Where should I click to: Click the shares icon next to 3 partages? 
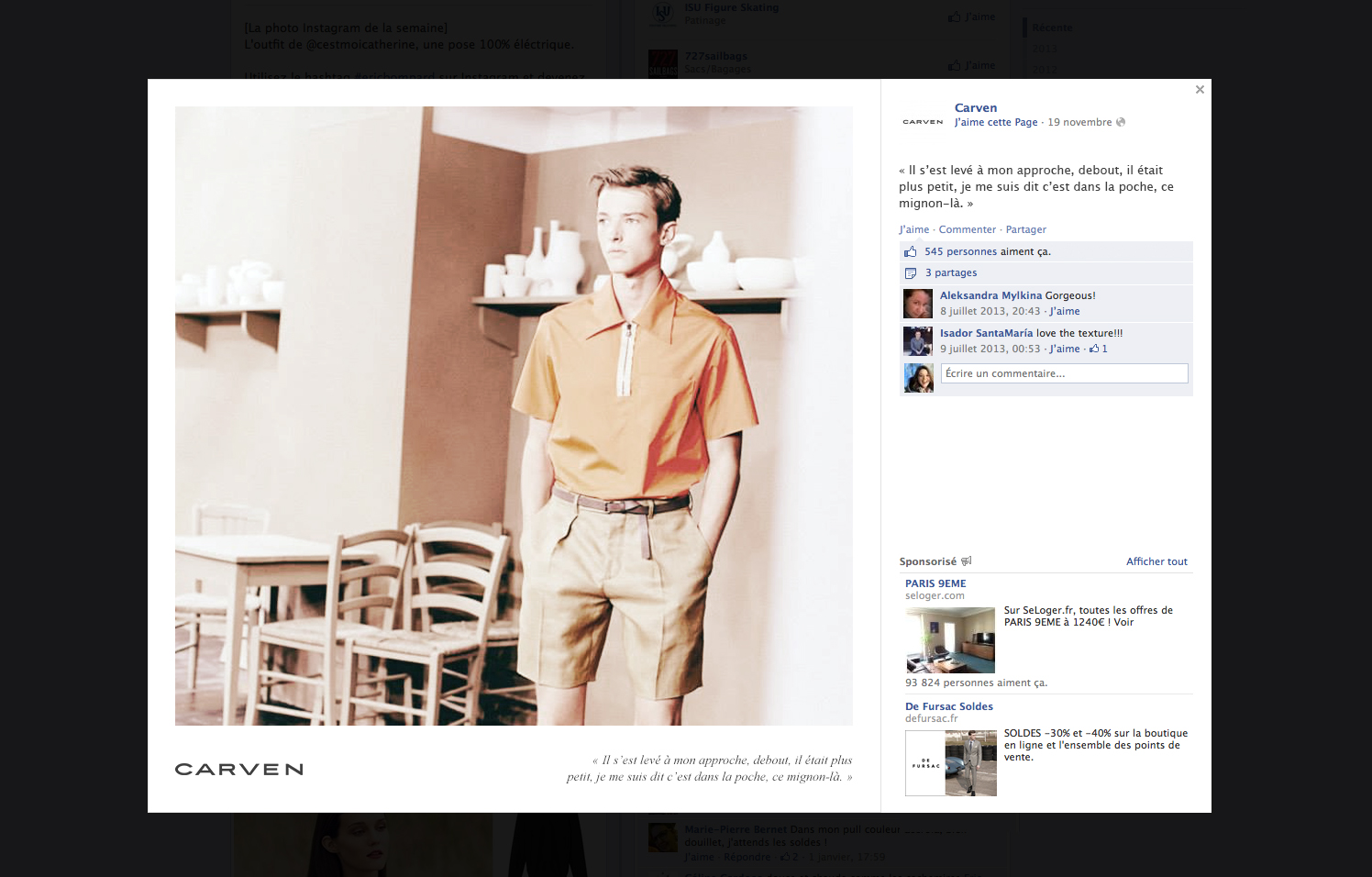click(910, 273)
